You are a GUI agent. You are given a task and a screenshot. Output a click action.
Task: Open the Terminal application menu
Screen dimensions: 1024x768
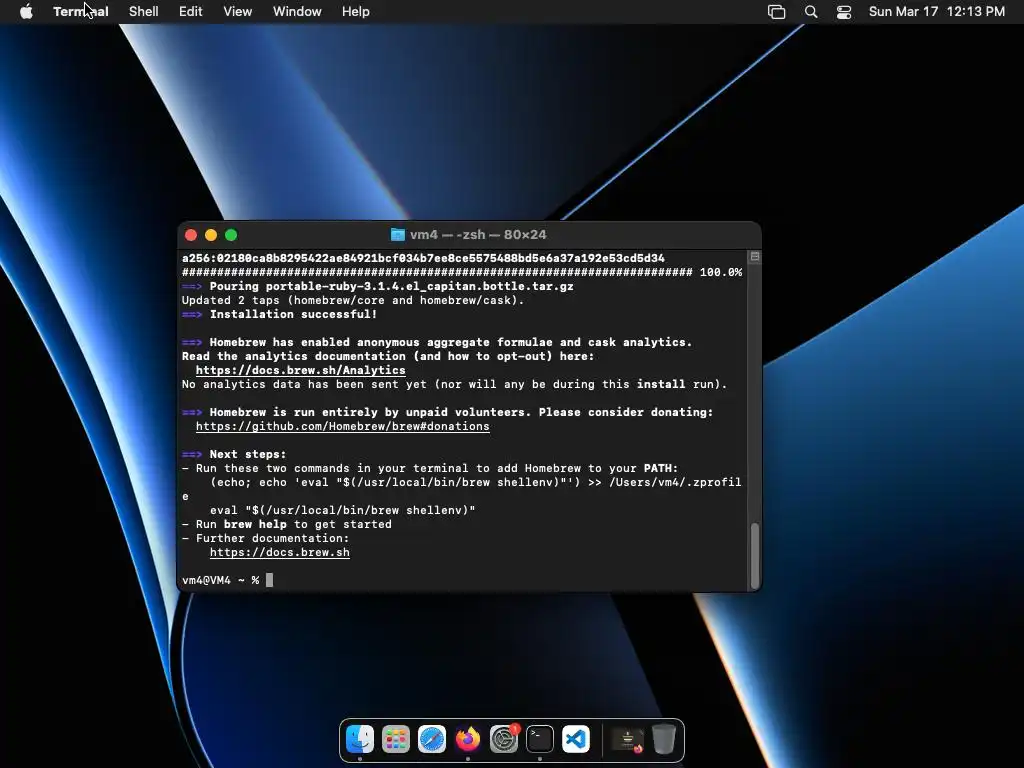coord(80,12)
